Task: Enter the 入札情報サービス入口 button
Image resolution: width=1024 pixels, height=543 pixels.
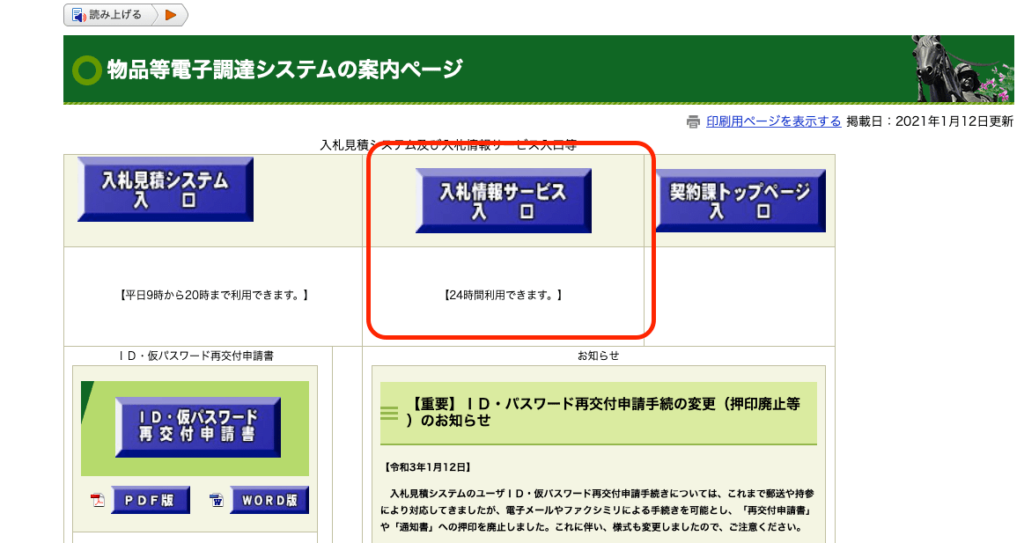Action: pyautogui.click(x=503, y=201)
